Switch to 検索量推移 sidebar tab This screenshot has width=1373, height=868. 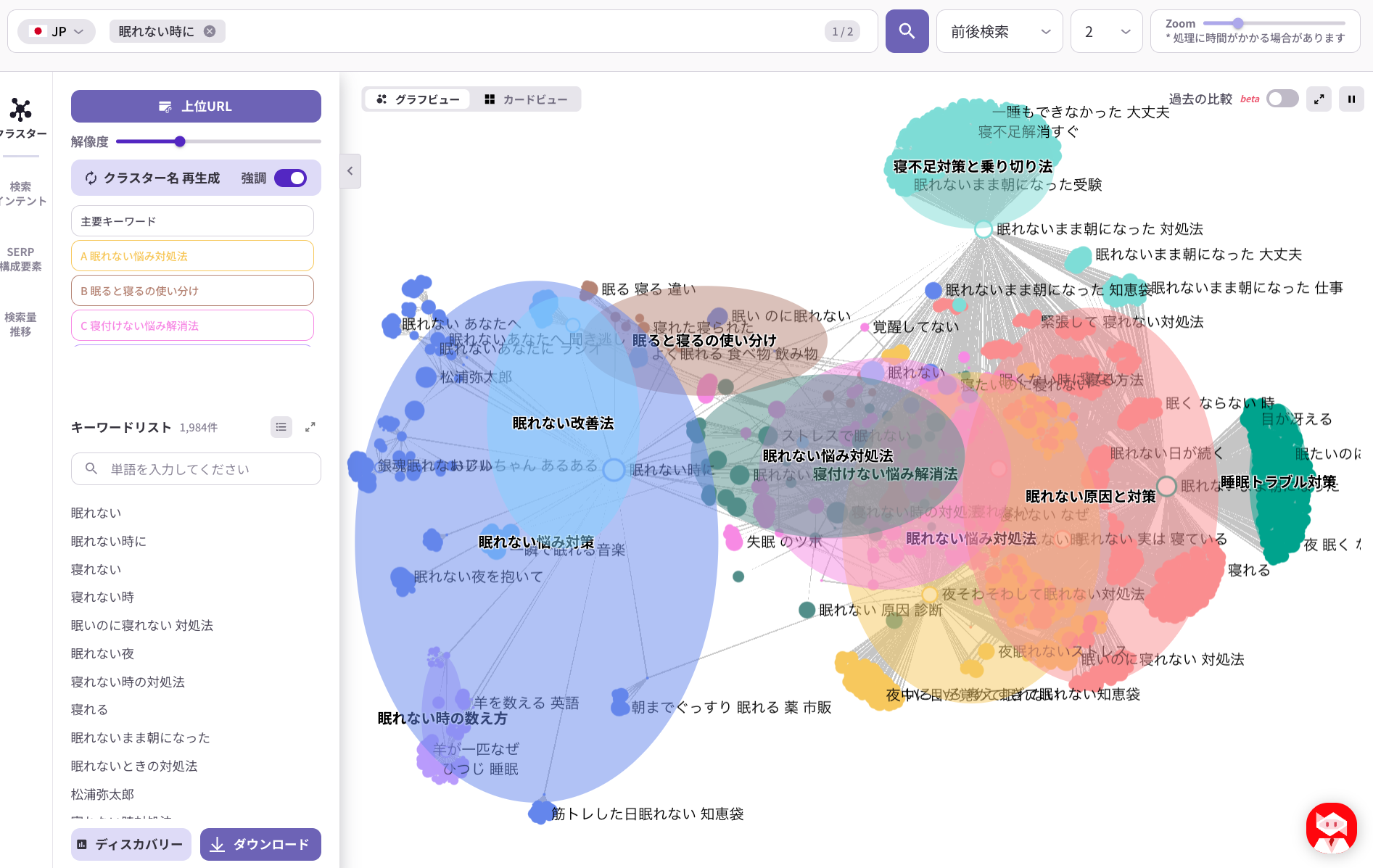click(x=21, y=324)
